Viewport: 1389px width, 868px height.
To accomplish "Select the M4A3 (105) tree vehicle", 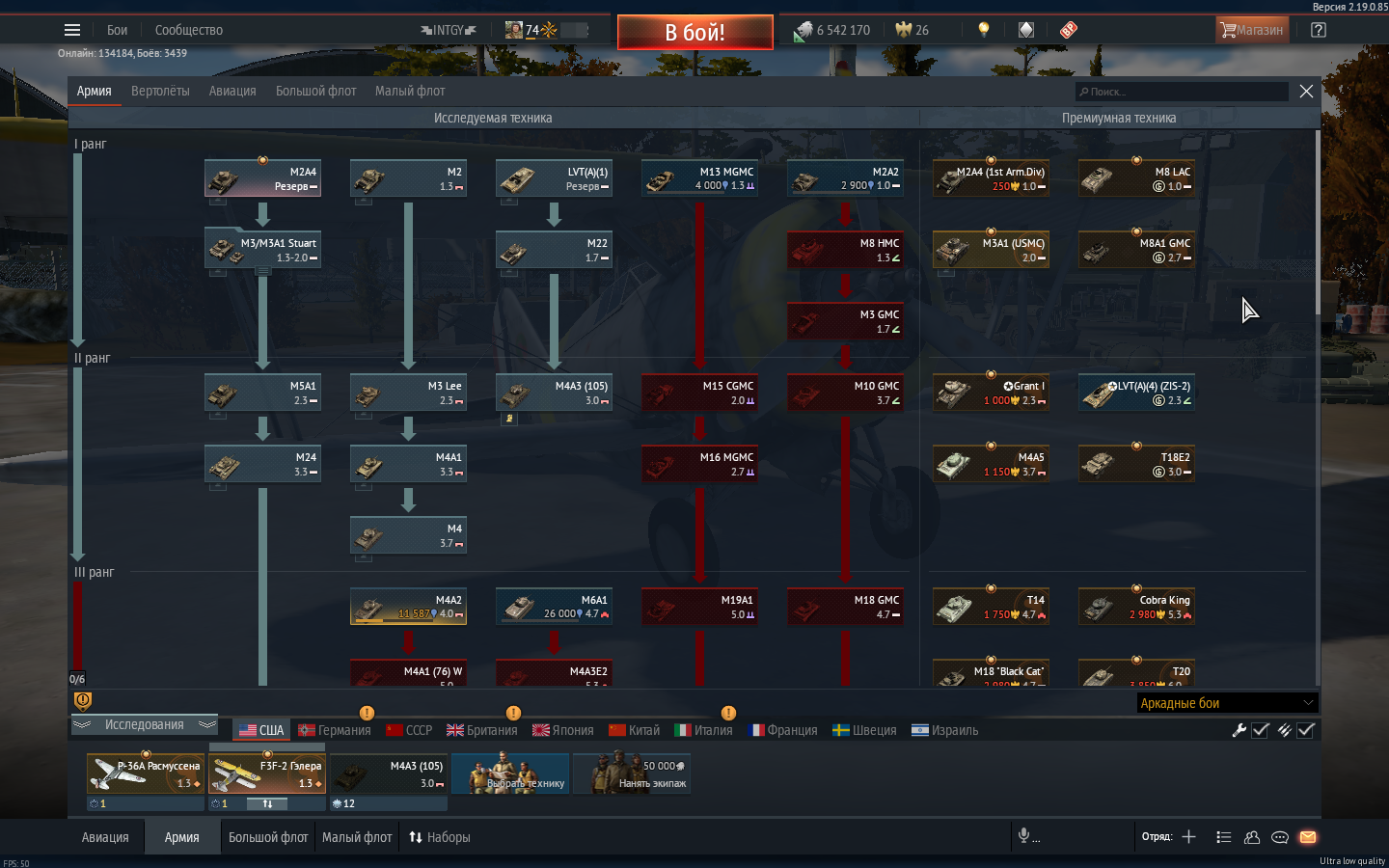I will coord(554,393).
